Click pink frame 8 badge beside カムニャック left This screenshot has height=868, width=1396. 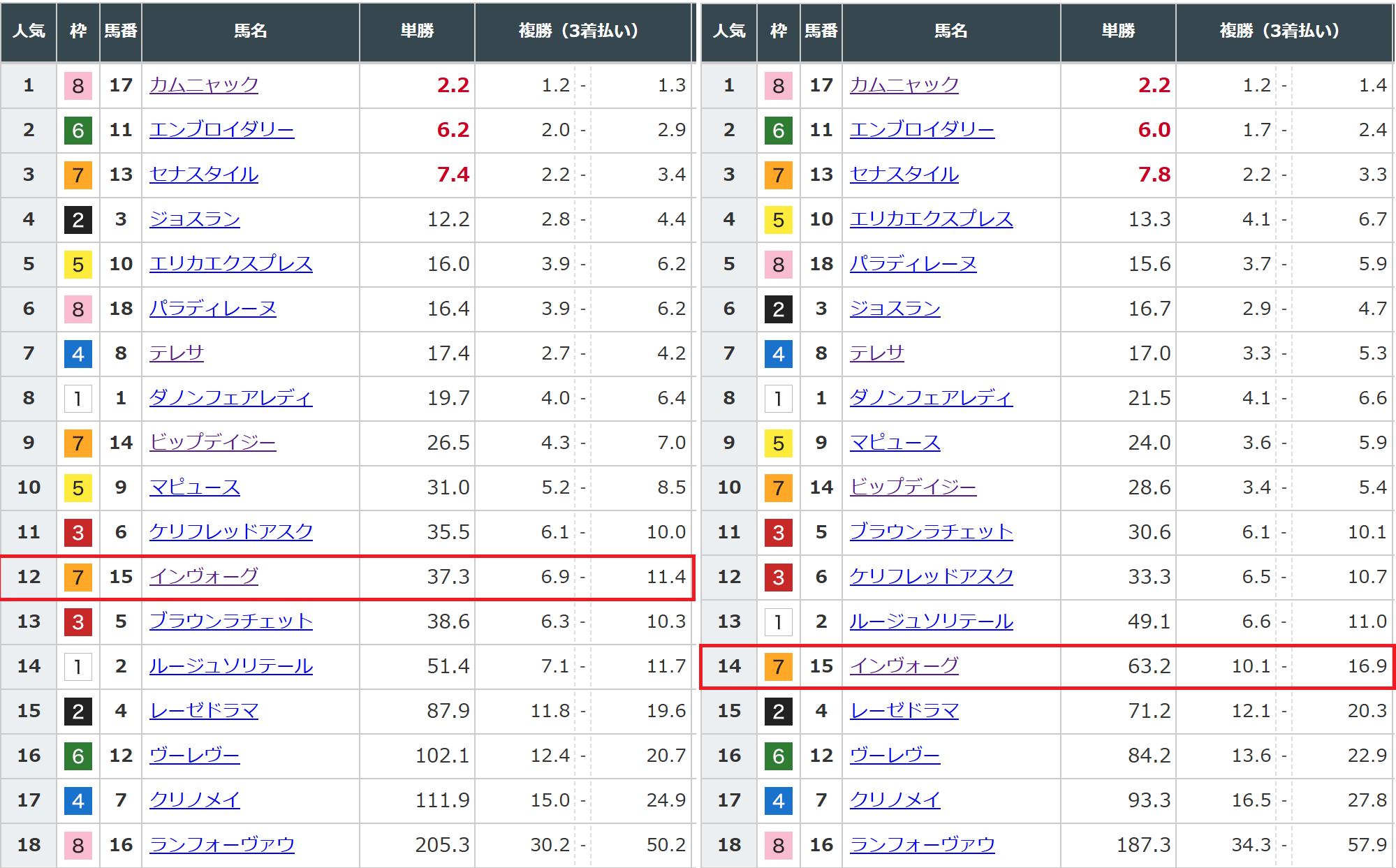78,86
